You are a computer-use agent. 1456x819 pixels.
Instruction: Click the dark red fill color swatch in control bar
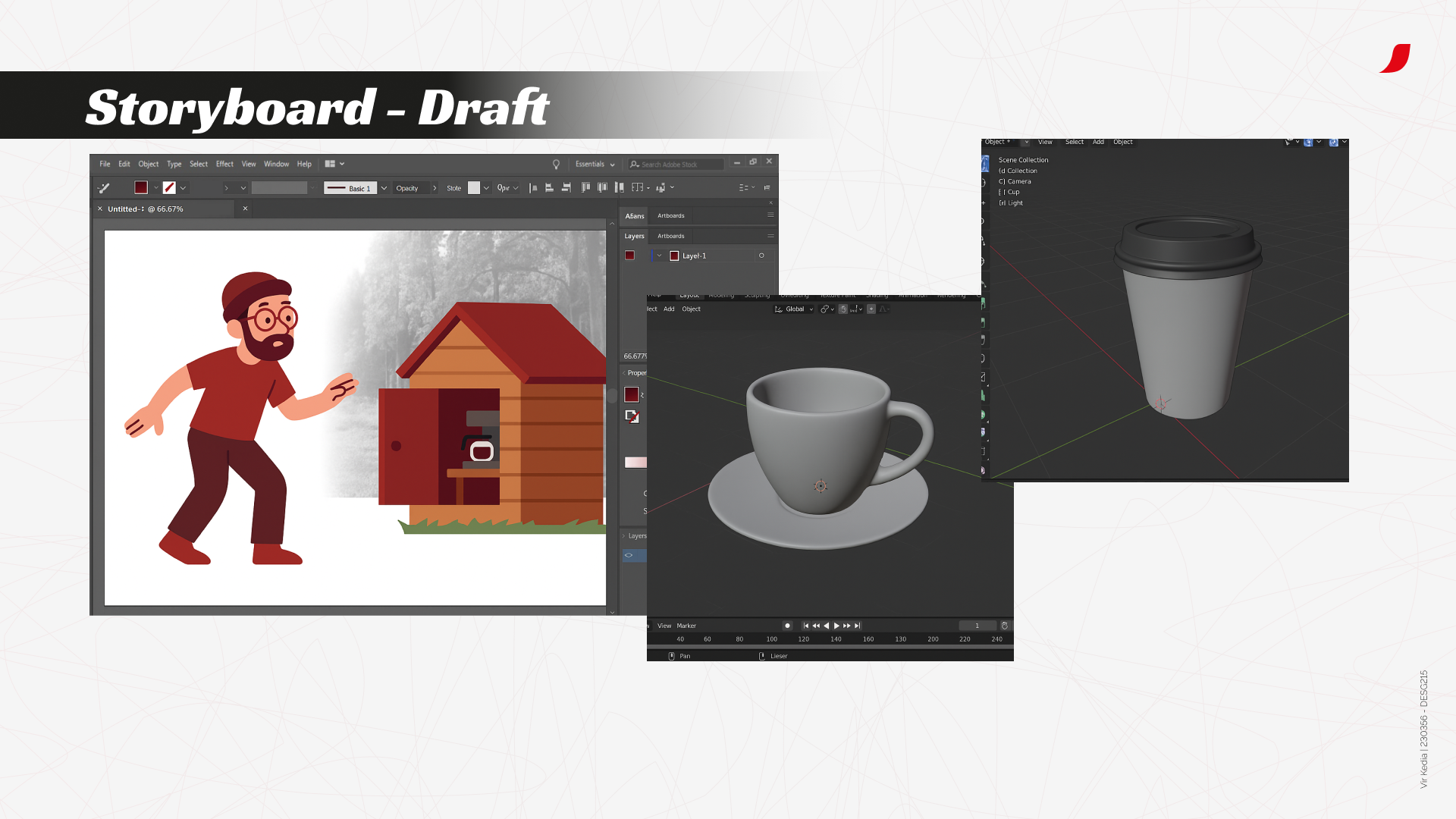pyautogui.click(x=141, y=187)
